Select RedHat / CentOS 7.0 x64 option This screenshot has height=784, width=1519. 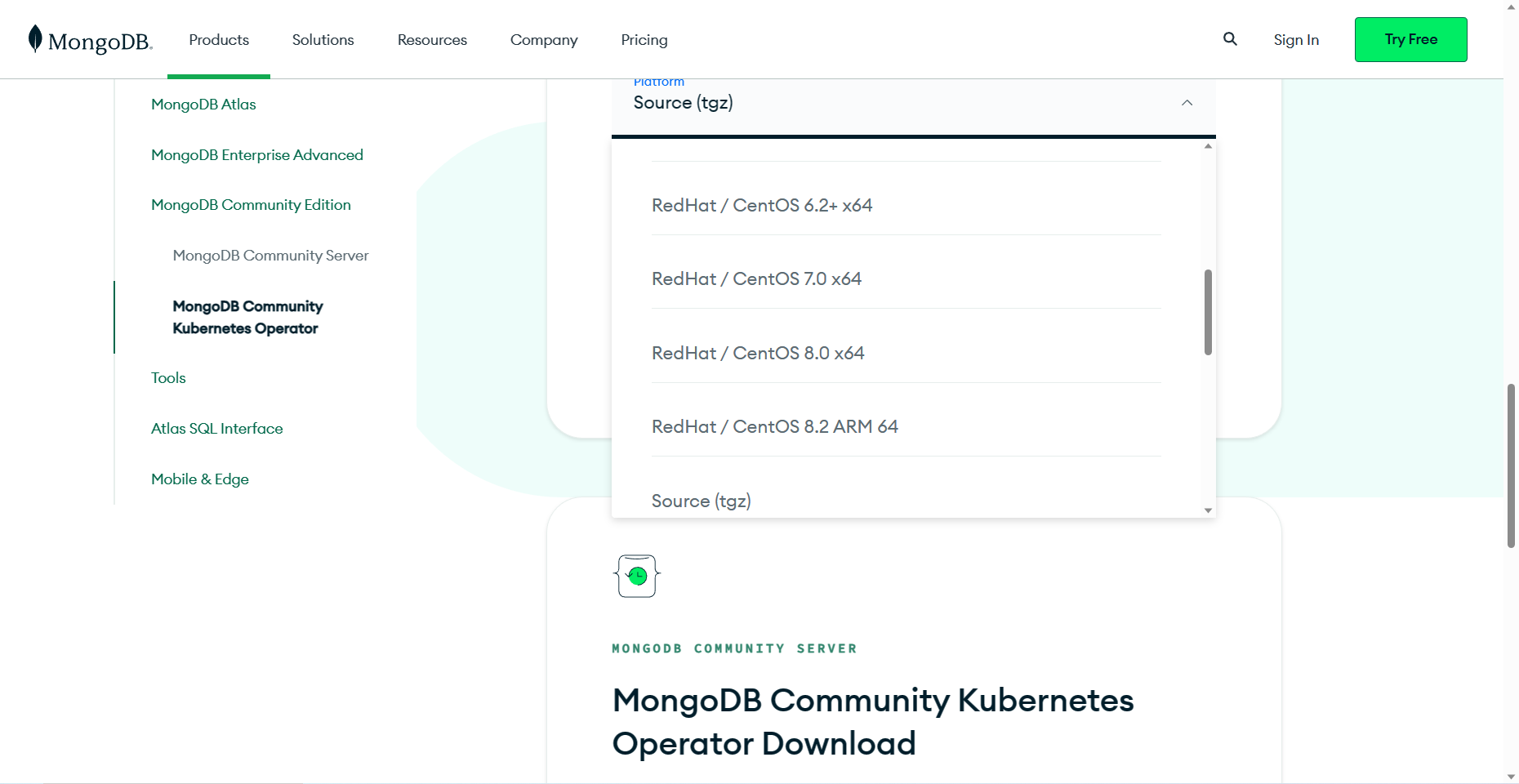(906, 279)
